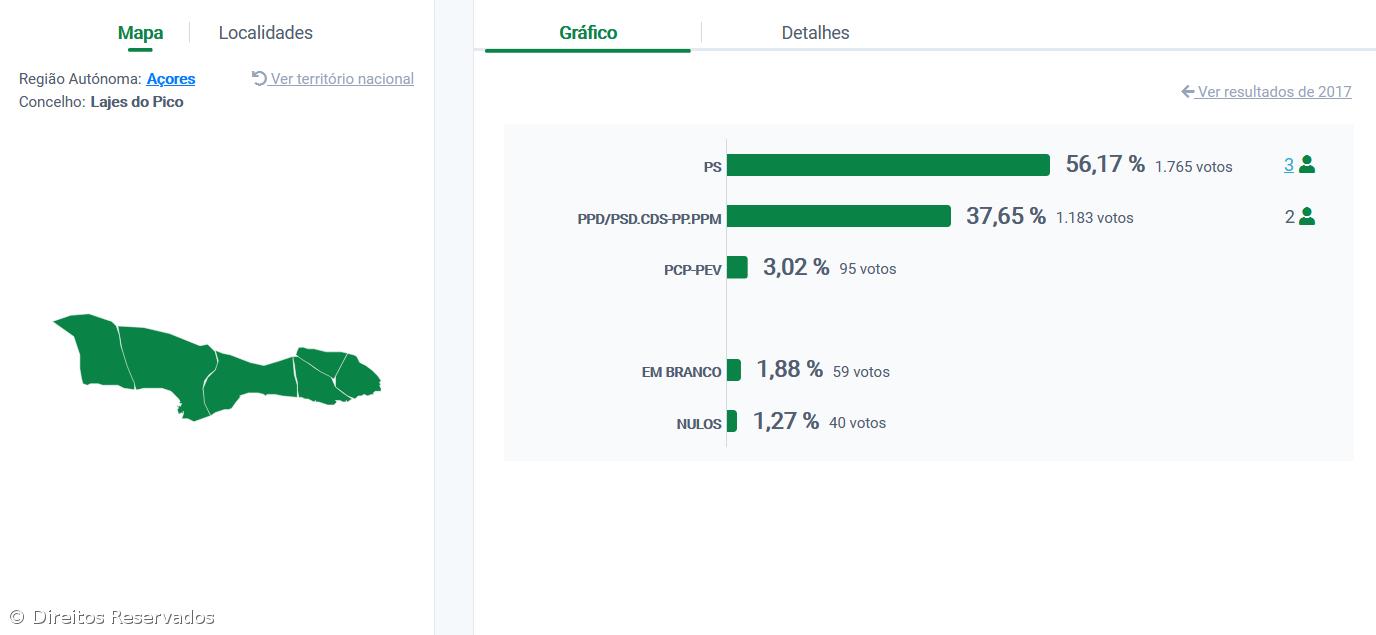Screen dimensions: 1376x635
Task: Click the NULOS votes bar
Action: (x=732, y=421)
